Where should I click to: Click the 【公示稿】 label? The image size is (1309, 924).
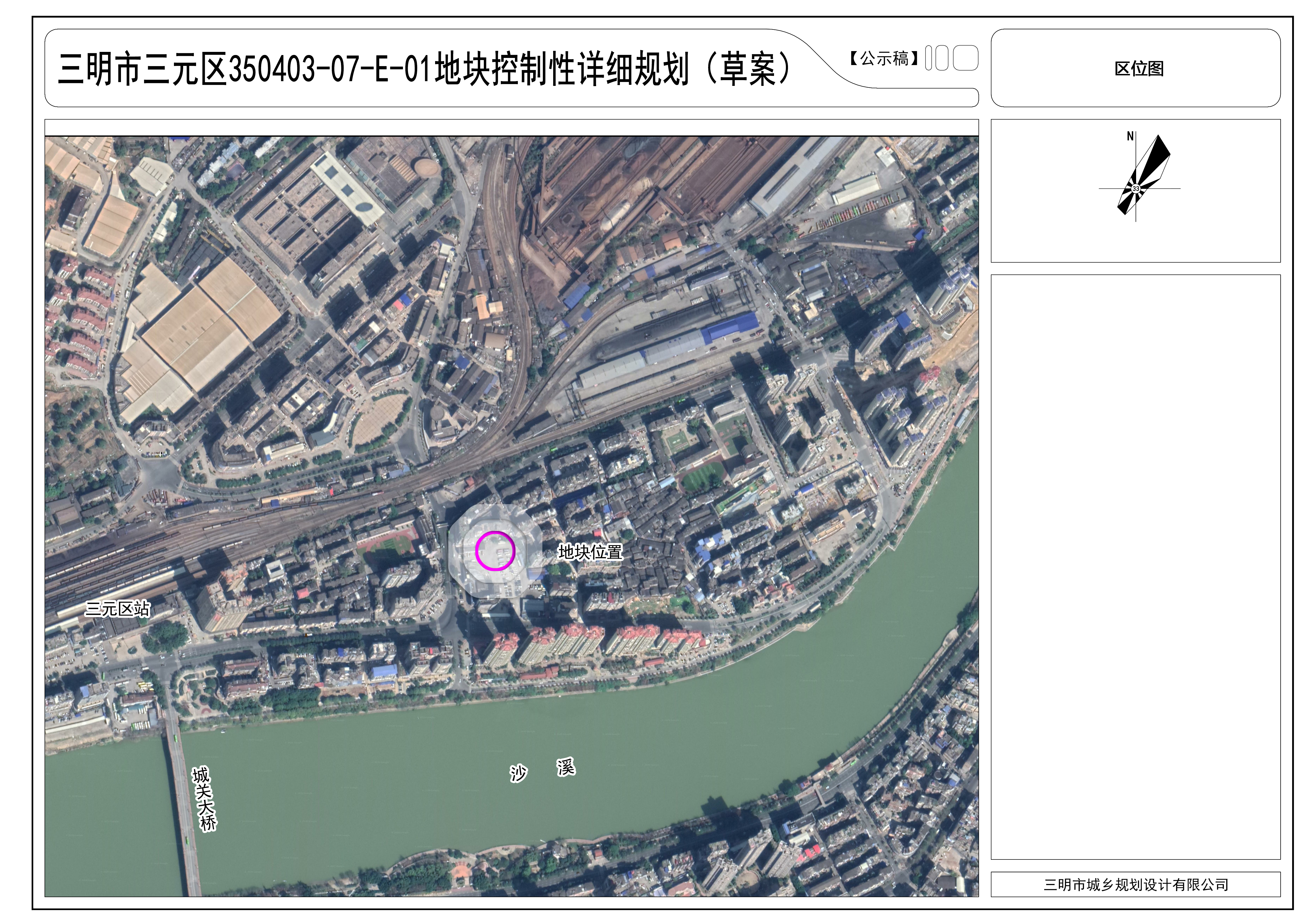pos(884,58)
